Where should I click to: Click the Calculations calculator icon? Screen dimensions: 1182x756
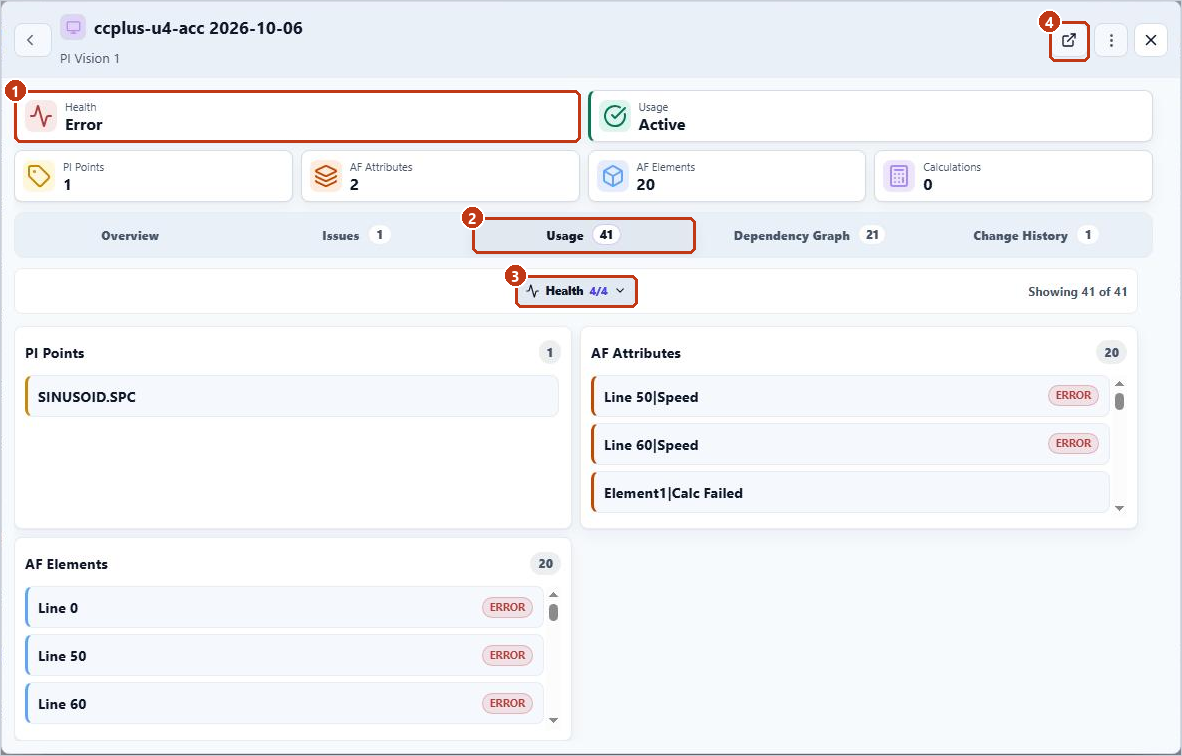click(899, 176)
